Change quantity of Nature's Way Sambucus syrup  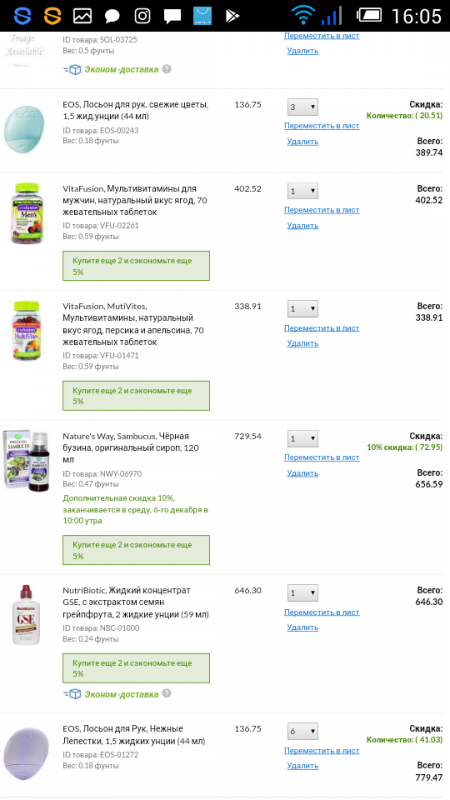point(303,439)
